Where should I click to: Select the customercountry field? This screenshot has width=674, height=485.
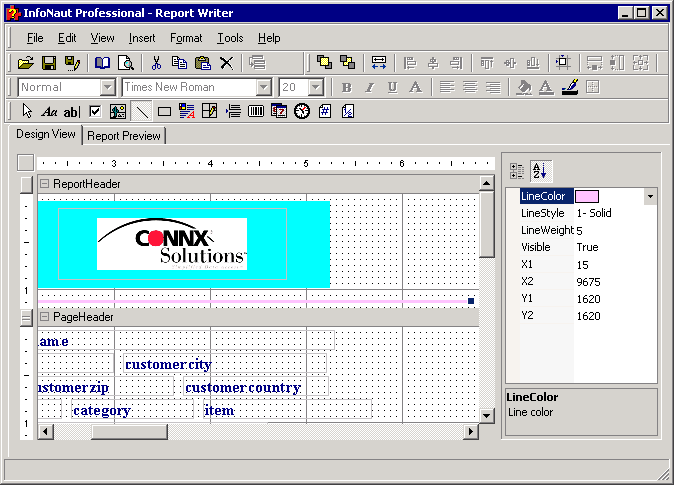(256, 387)
